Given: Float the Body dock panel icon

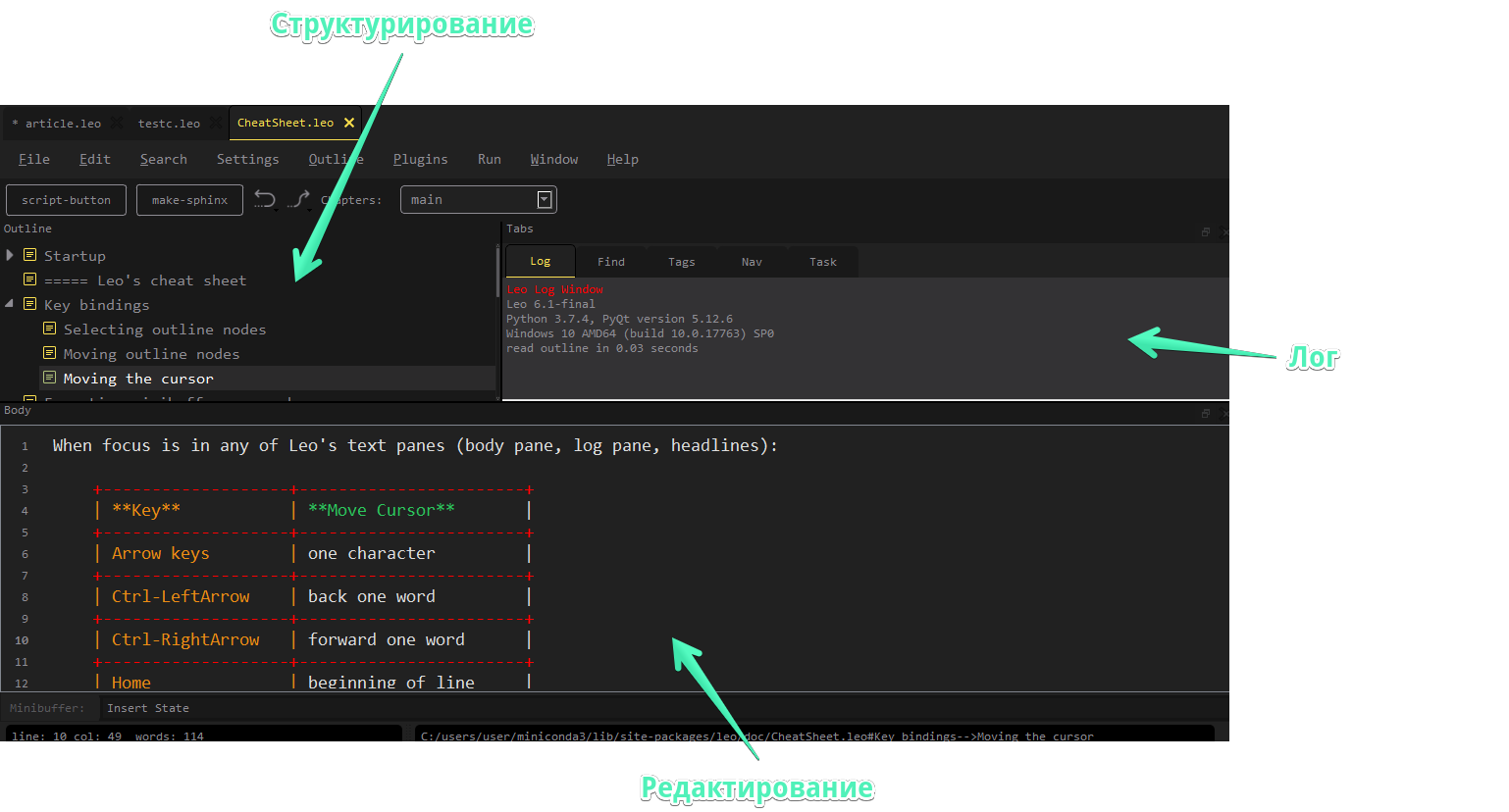Looking at the screenshot, I should point(1206,414).
